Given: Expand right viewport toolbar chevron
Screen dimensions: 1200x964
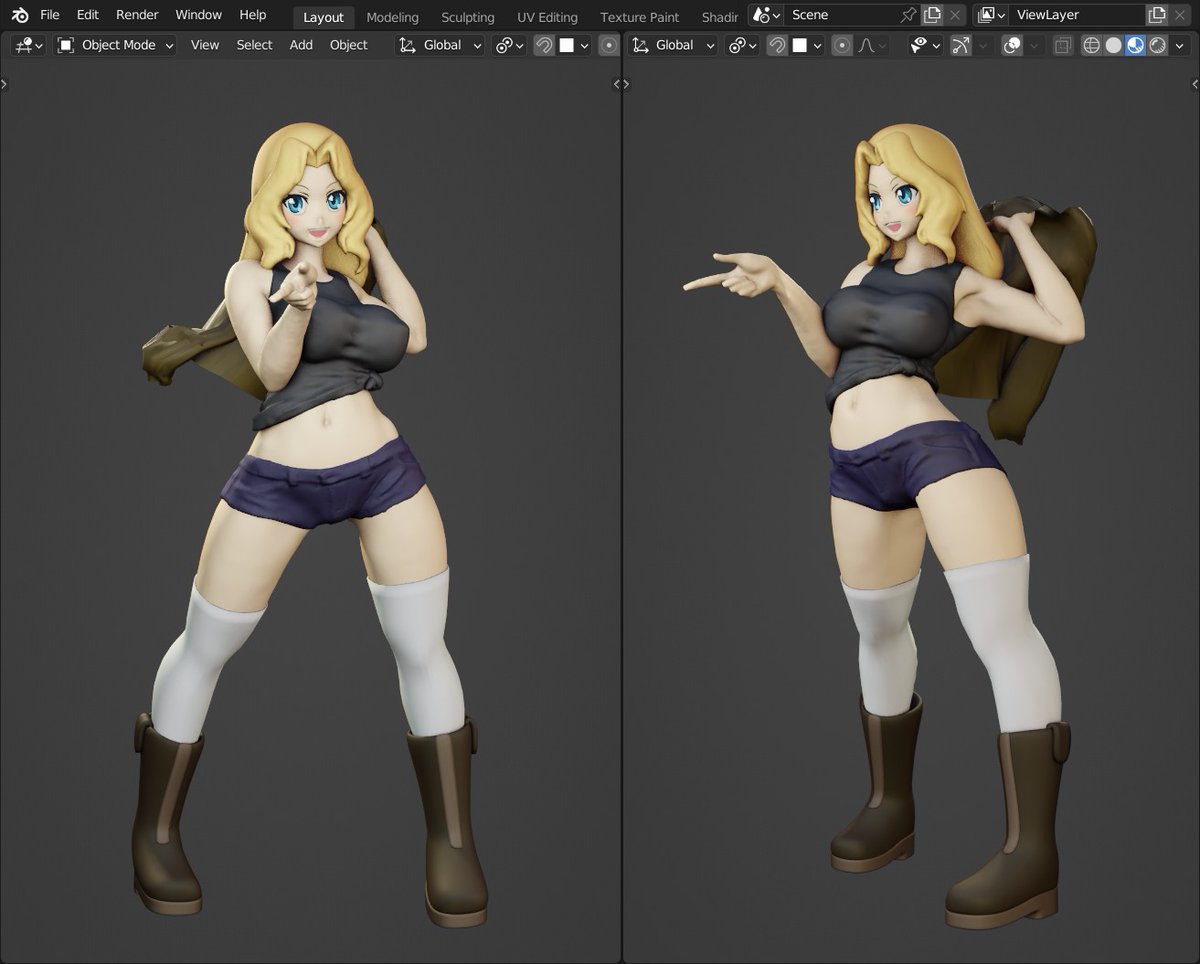Looking at the screenshot, I should click(627, 85).
